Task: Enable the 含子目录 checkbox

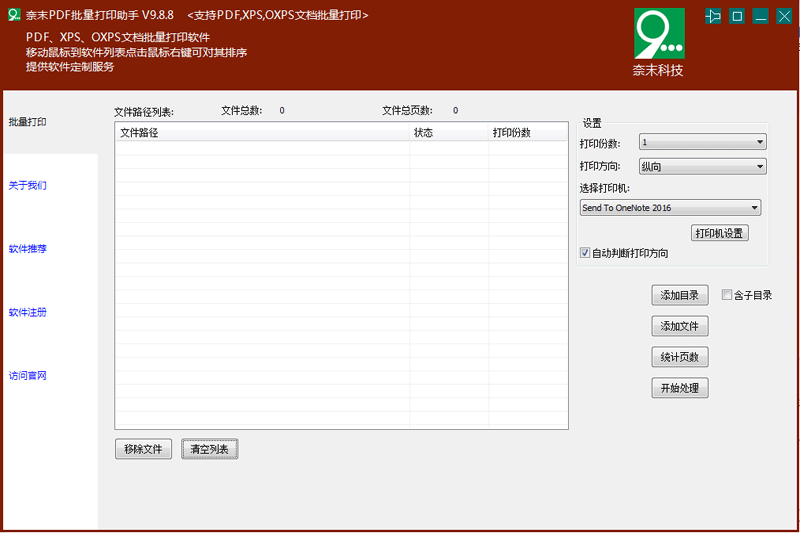Action: point(727,295)
